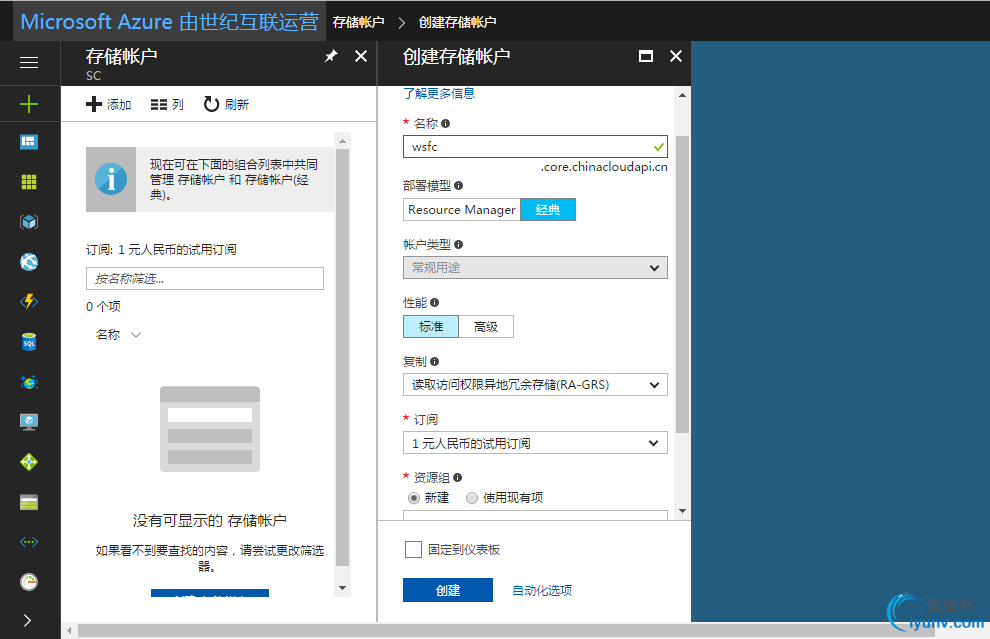990x639 pixels.
Task: Select the Resource Manager deployment model
Action: pyautogui.click(x=462, y=210)
